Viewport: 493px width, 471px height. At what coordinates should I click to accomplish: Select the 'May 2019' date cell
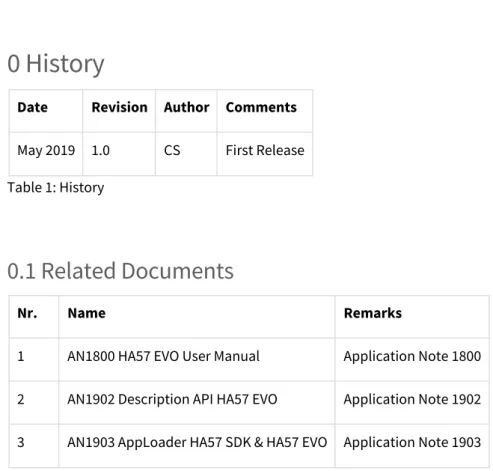pos(46,151)
